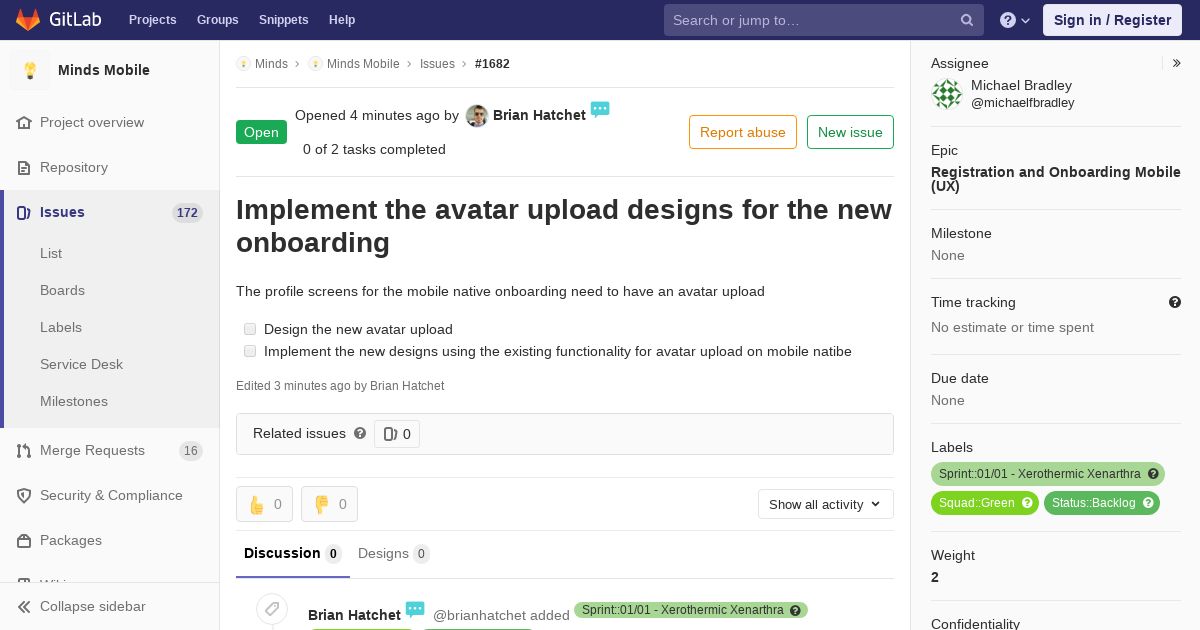Click help icon on Status::Backlog label
Screen dimensions: 1200x630
1148,503
